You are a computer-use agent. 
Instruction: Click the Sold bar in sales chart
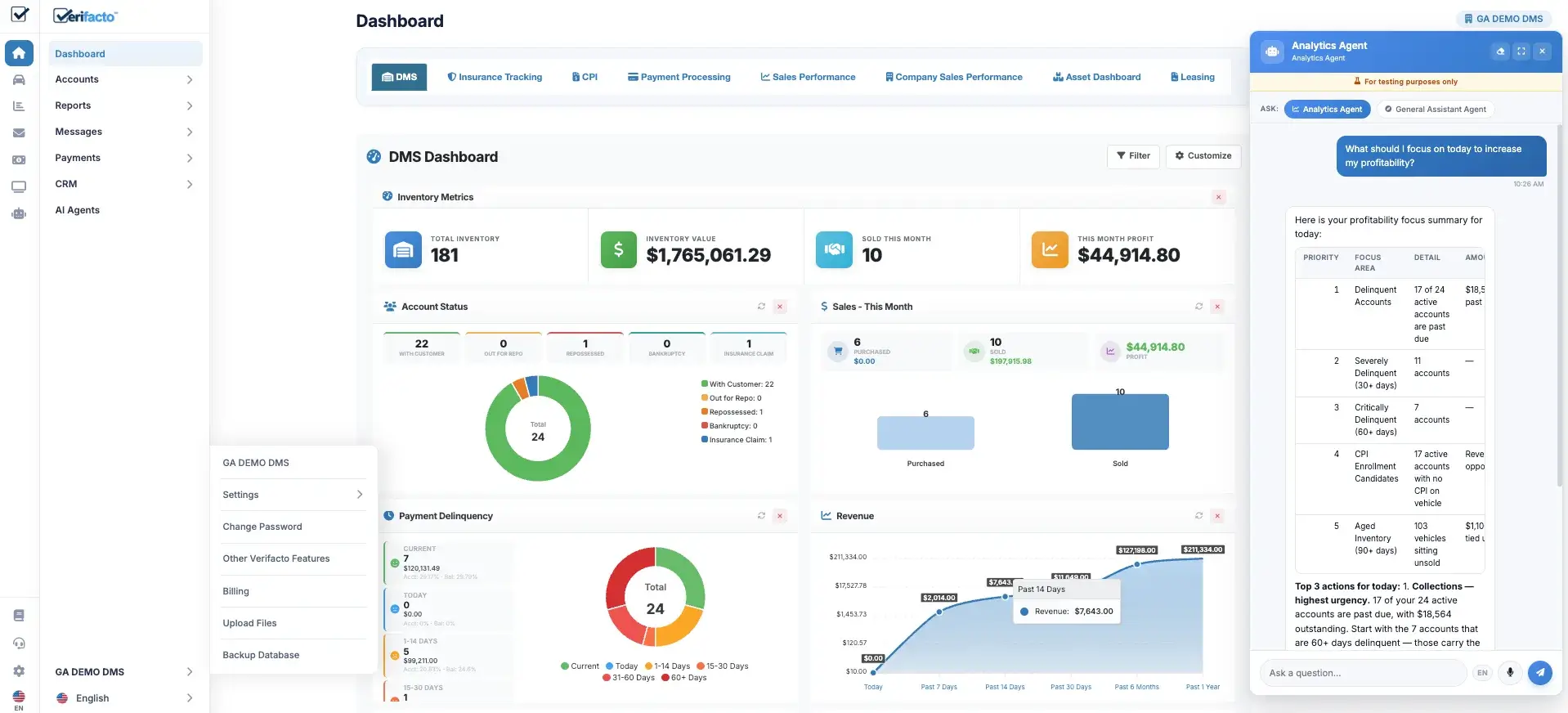pyautogui.click(x=1120, y=422)
